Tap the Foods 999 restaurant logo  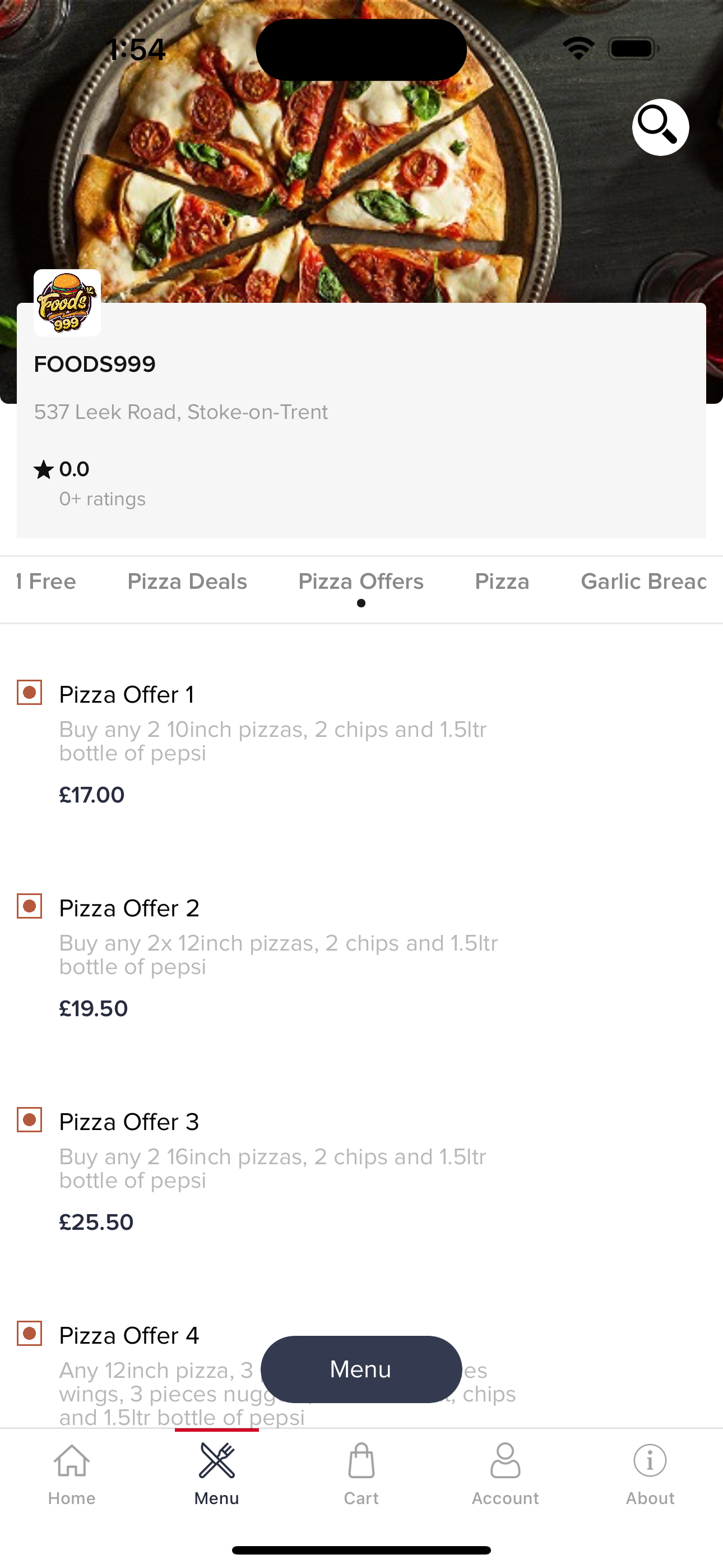click(x=67, y=302)
